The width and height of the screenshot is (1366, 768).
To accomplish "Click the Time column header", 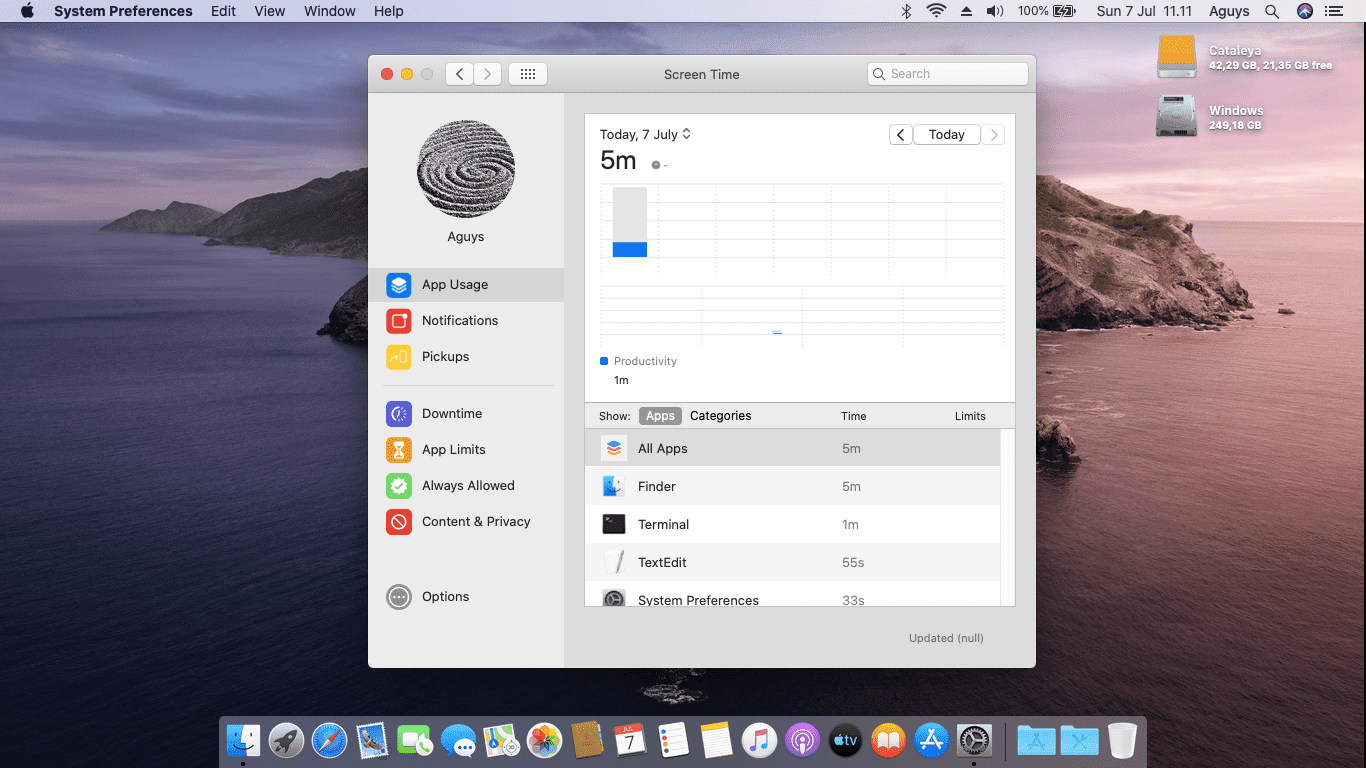I will [x=853, y=416].
